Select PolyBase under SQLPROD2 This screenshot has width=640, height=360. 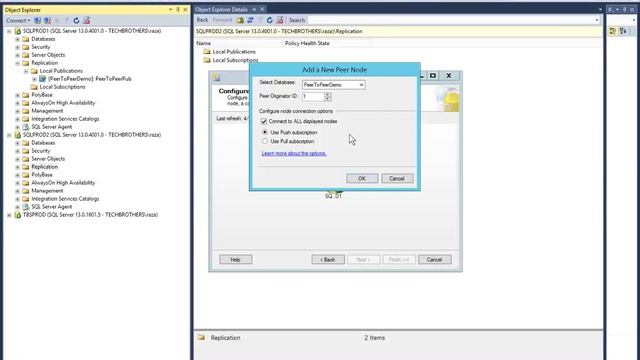point(42,175)
